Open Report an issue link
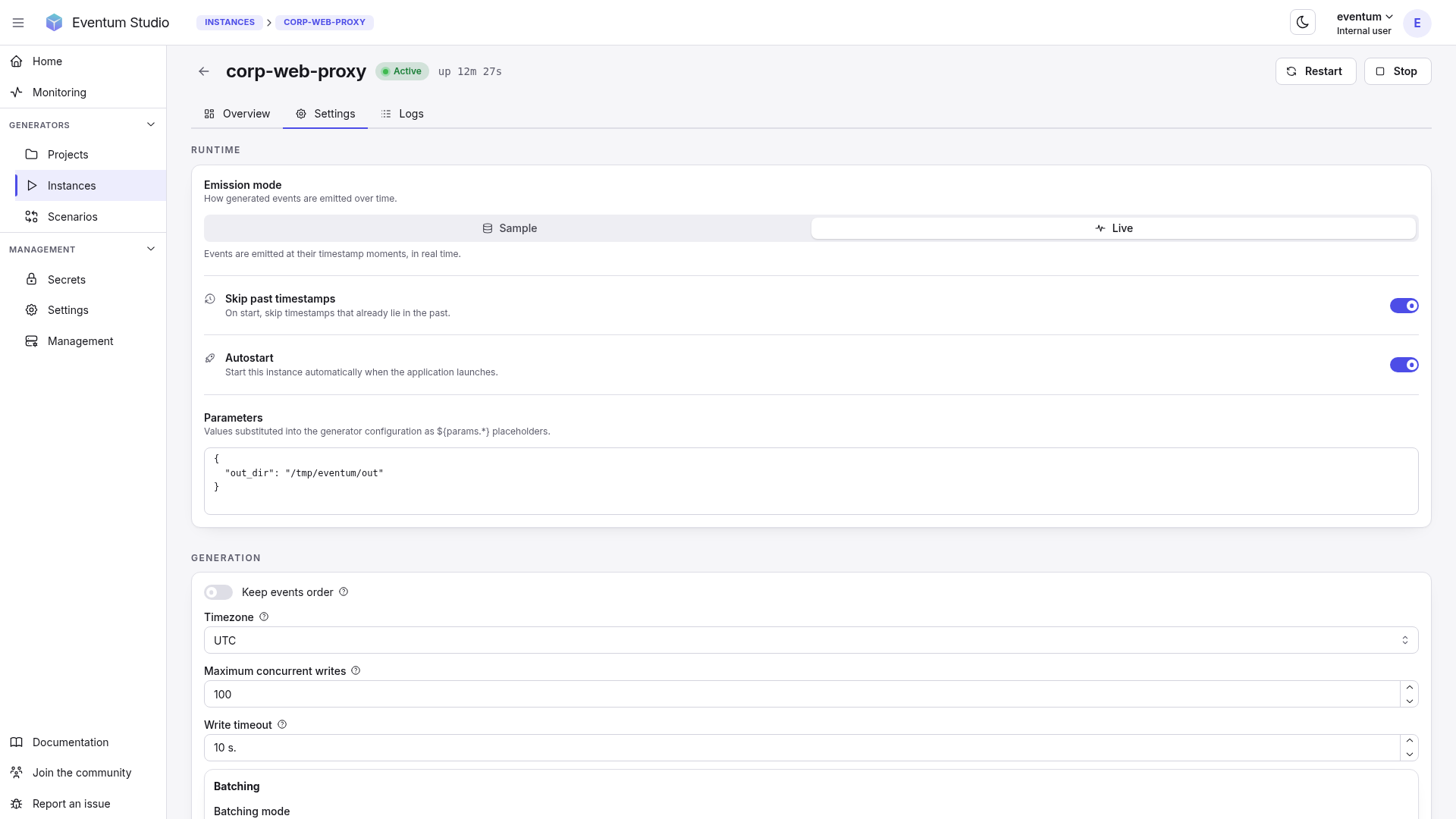 point(83,804)
